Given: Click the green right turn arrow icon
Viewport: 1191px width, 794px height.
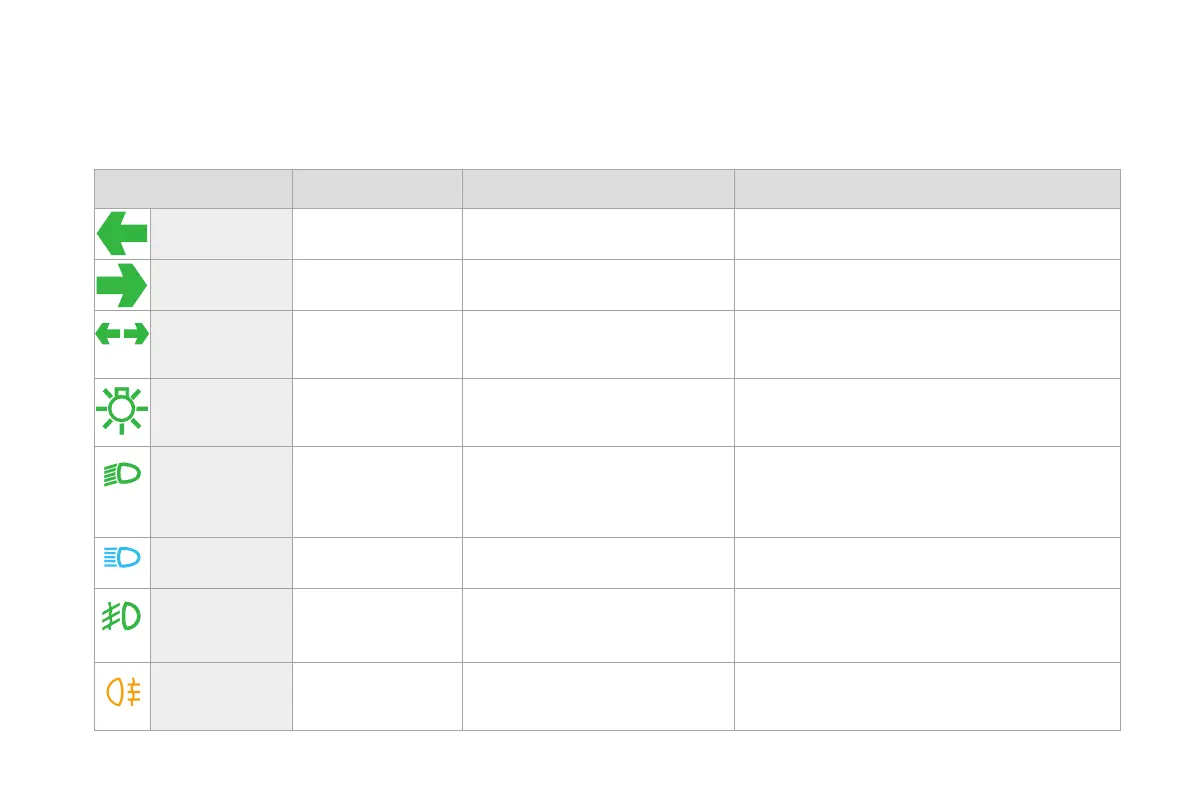Looking at the screenshot, I should point(122,285).
